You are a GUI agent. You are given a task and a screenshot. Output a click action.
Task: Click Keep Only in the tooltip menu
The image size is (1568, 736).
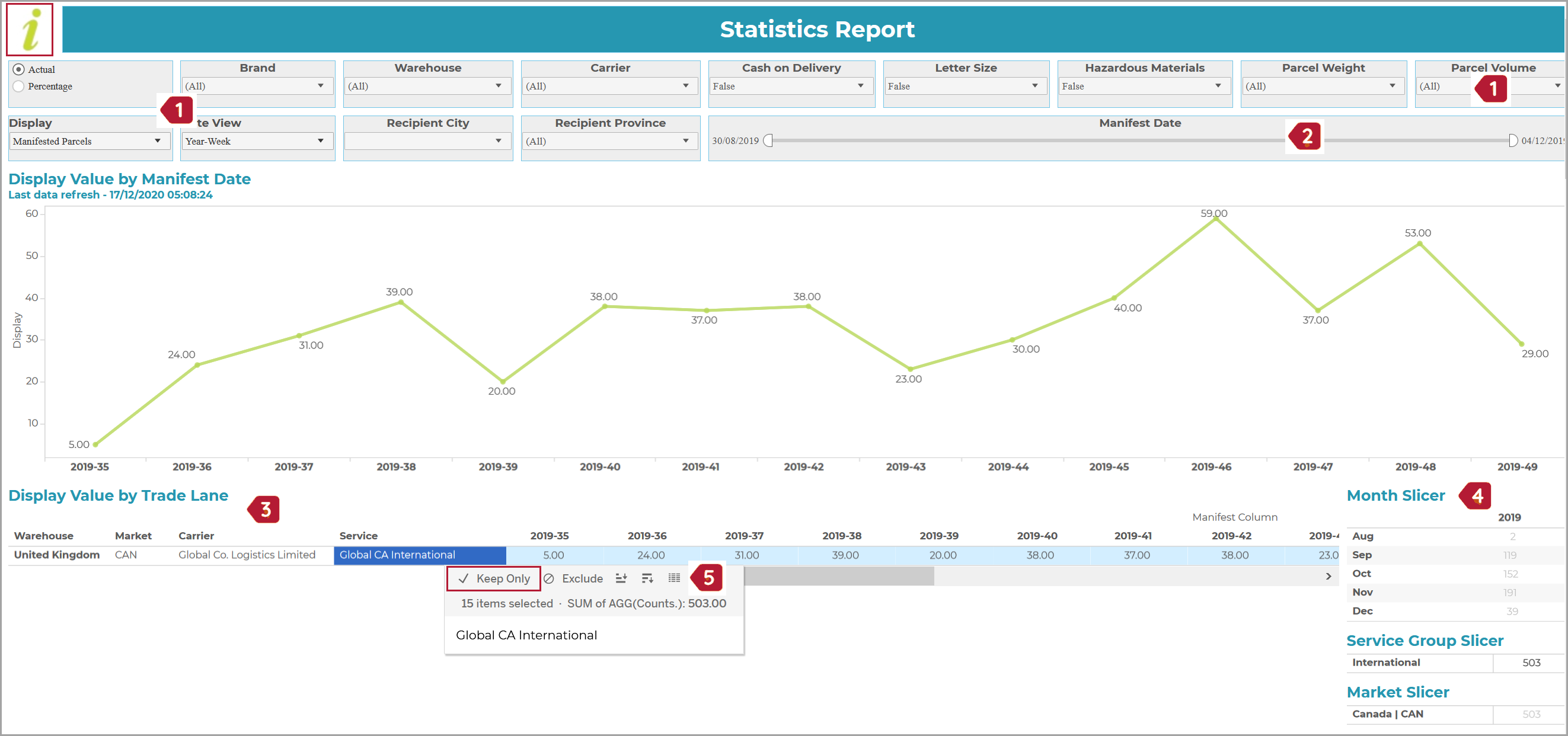tap(494, 578)
